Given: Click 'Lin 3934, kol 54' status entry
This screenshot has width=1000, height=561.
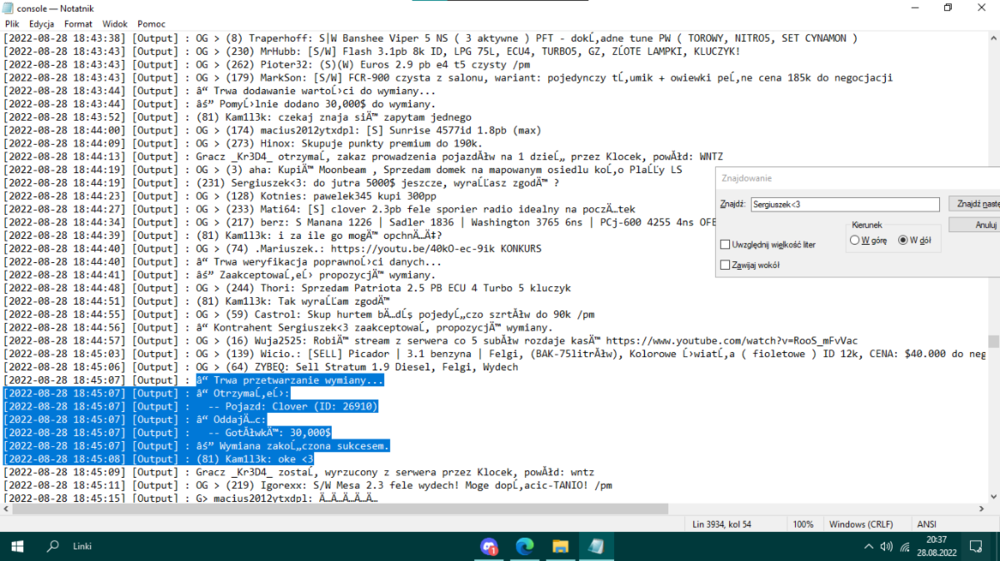Looking at the screenshot, I should (x=721, y=524).
